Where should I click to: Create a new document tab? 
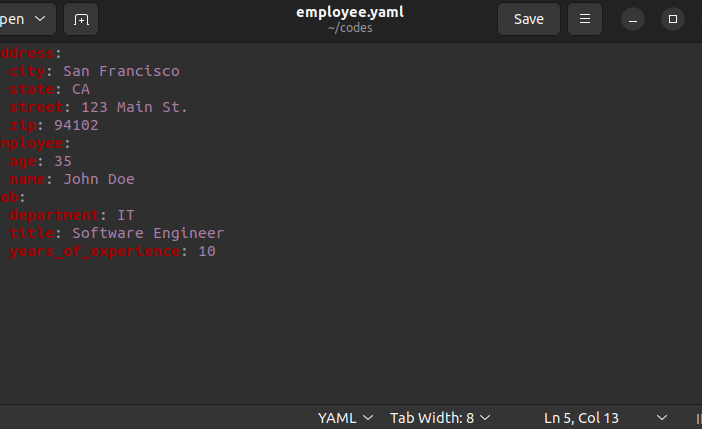click(x=81, y=19)
